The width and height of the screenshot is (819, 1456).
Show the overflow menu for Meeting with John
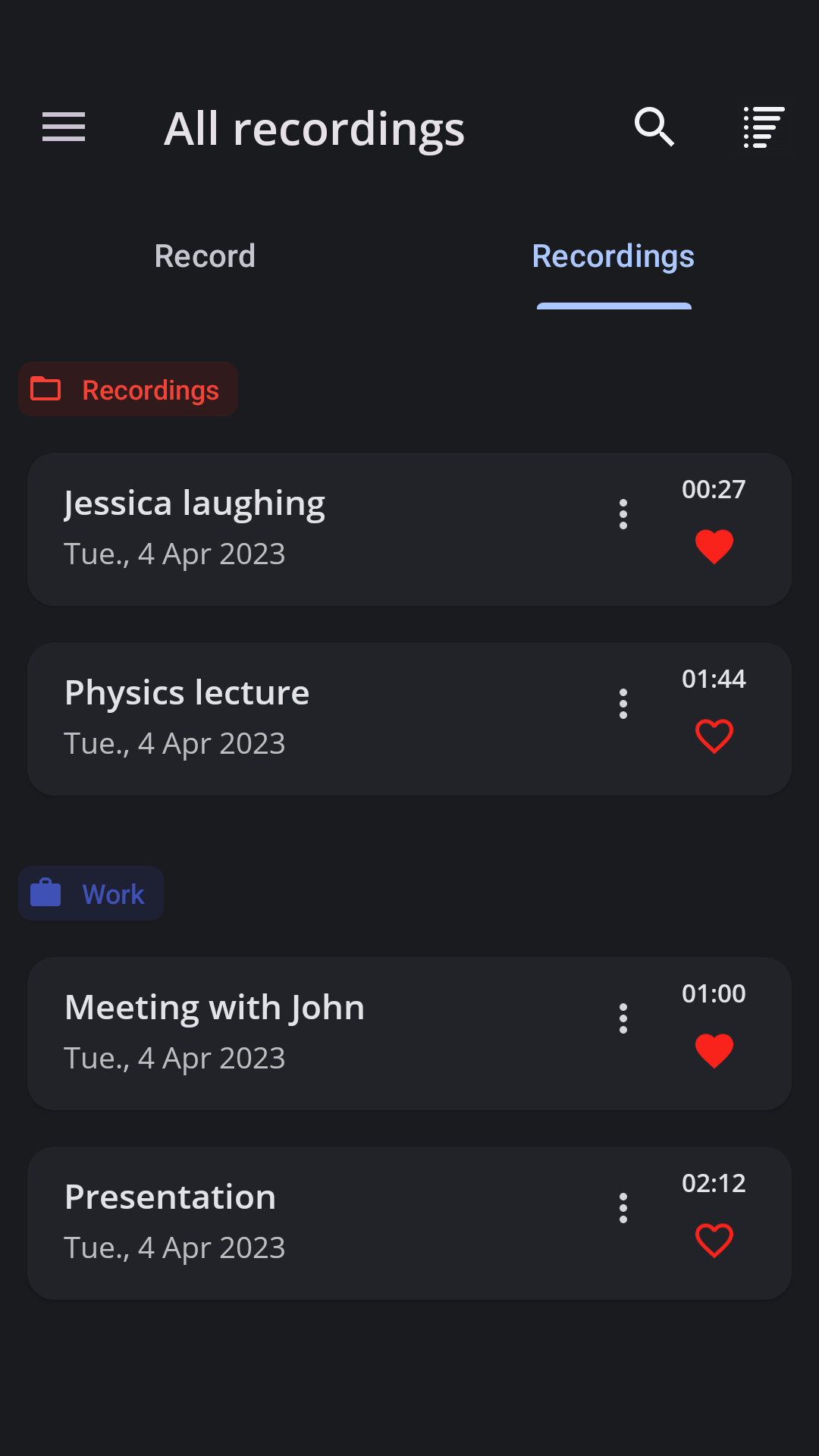(x=623, y=1018)
